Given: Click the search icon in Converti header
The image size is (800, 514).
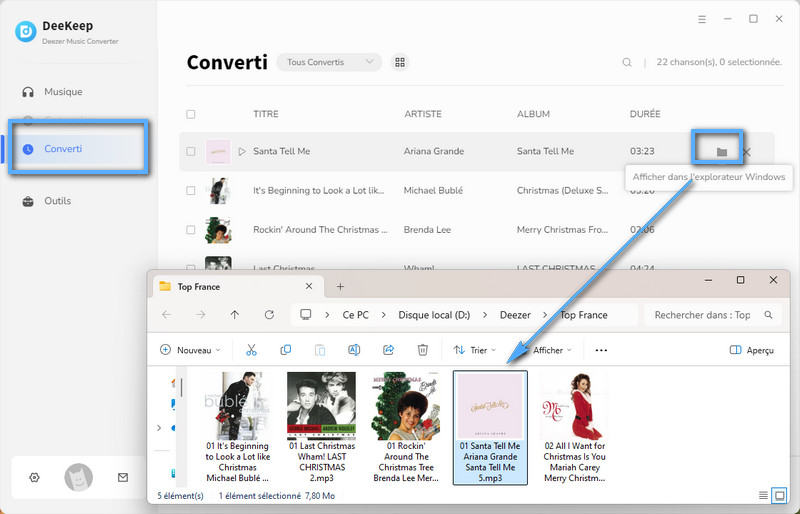Looking at the screenshot, I should tap(627, 62).
